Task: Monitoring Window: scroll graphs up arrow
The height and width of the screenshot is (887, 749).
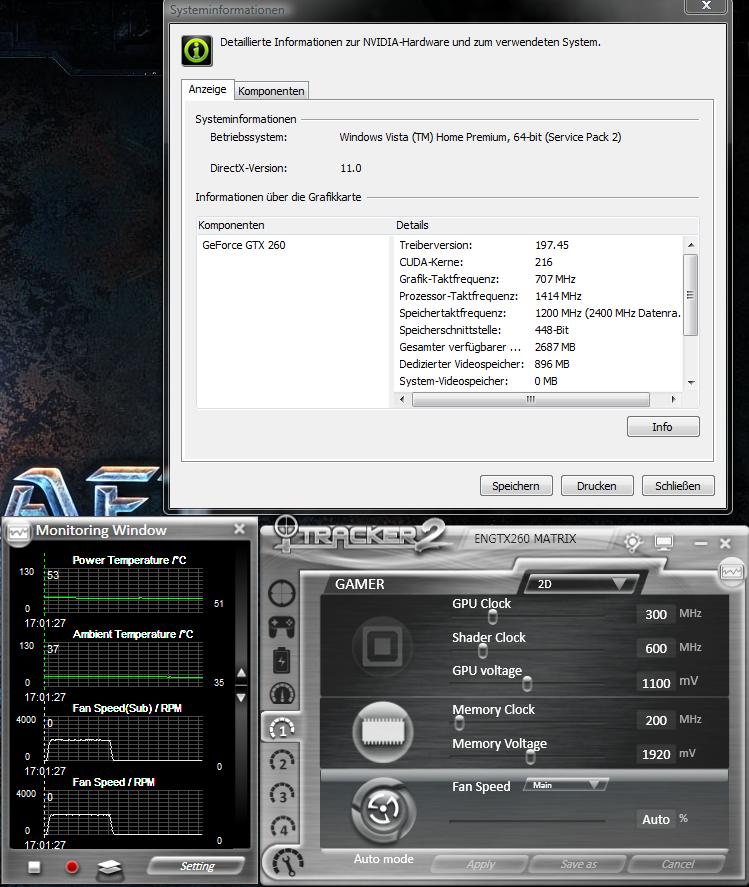Action: click(x=241, y=673)
